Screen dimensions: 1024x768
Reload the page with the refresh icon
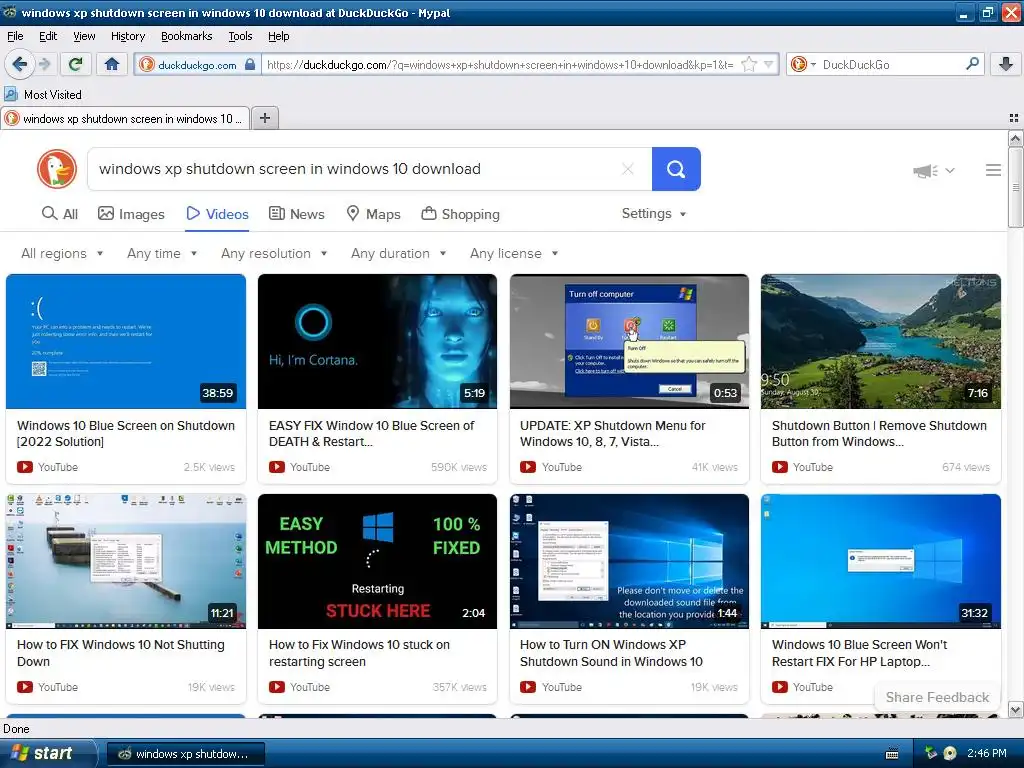(75, 64)
